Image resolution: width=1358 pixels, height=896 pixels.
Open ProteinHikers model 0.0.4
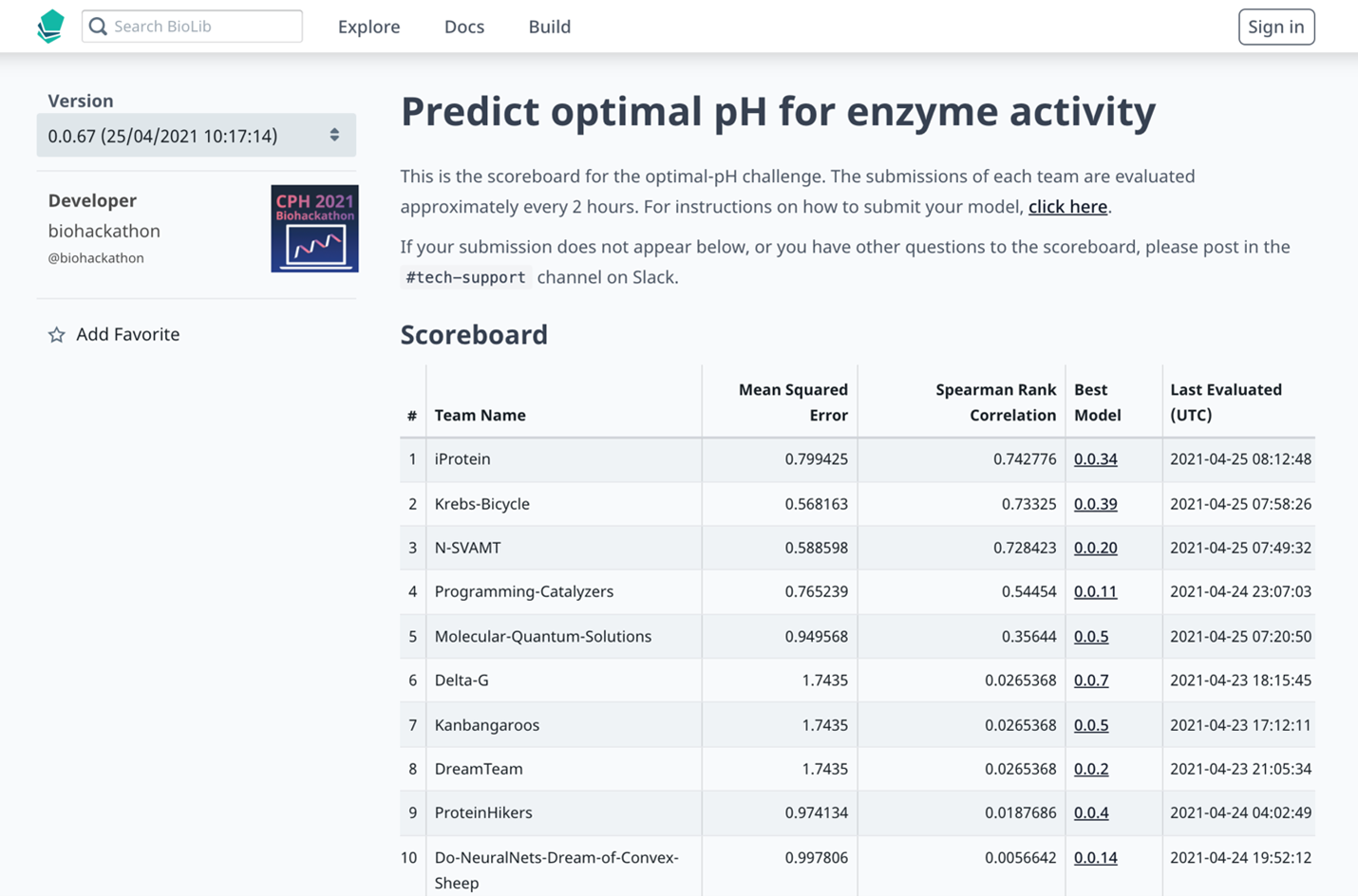(1091, 812)
